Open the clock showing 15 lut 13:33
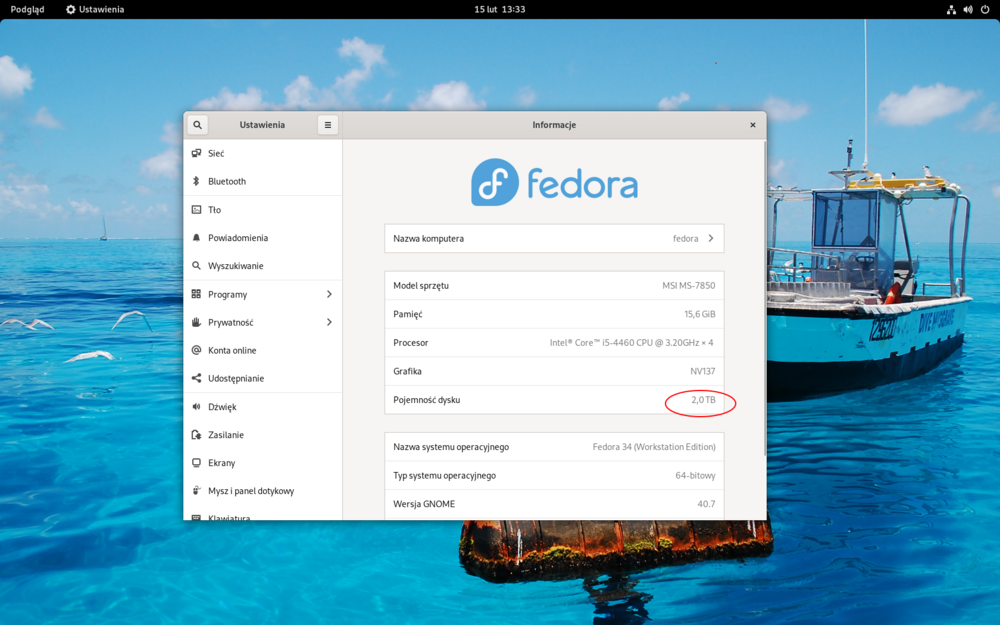1000x625 pixels. 499,10
